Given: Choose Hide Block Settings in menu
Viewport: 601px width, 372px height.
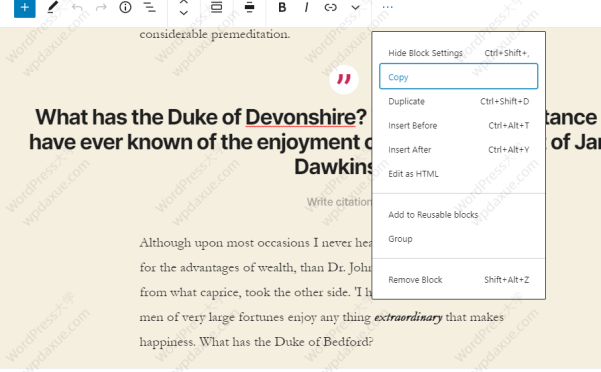Looking at the screenshot, I should (458, 53).
